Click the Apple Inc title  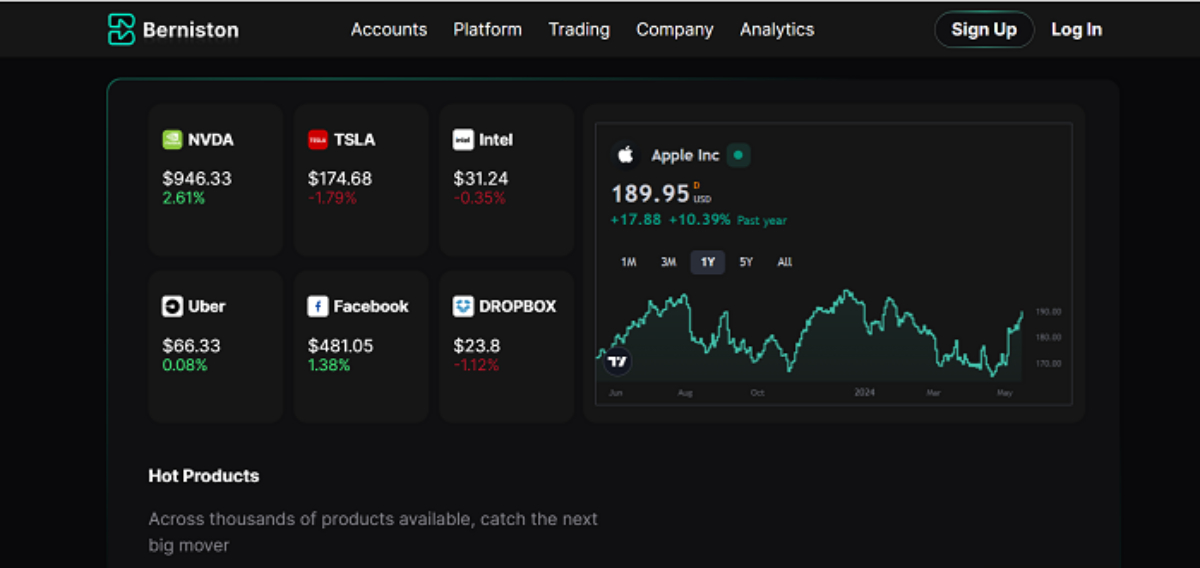(685, 155)
